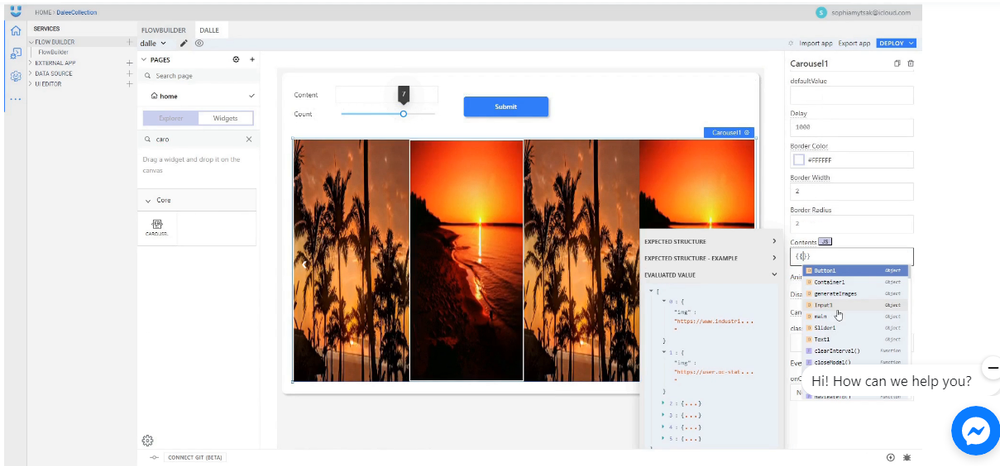Clear the widget search 'caro'
Viewport: 1000px width, 466px height.
tap(249, 139)
